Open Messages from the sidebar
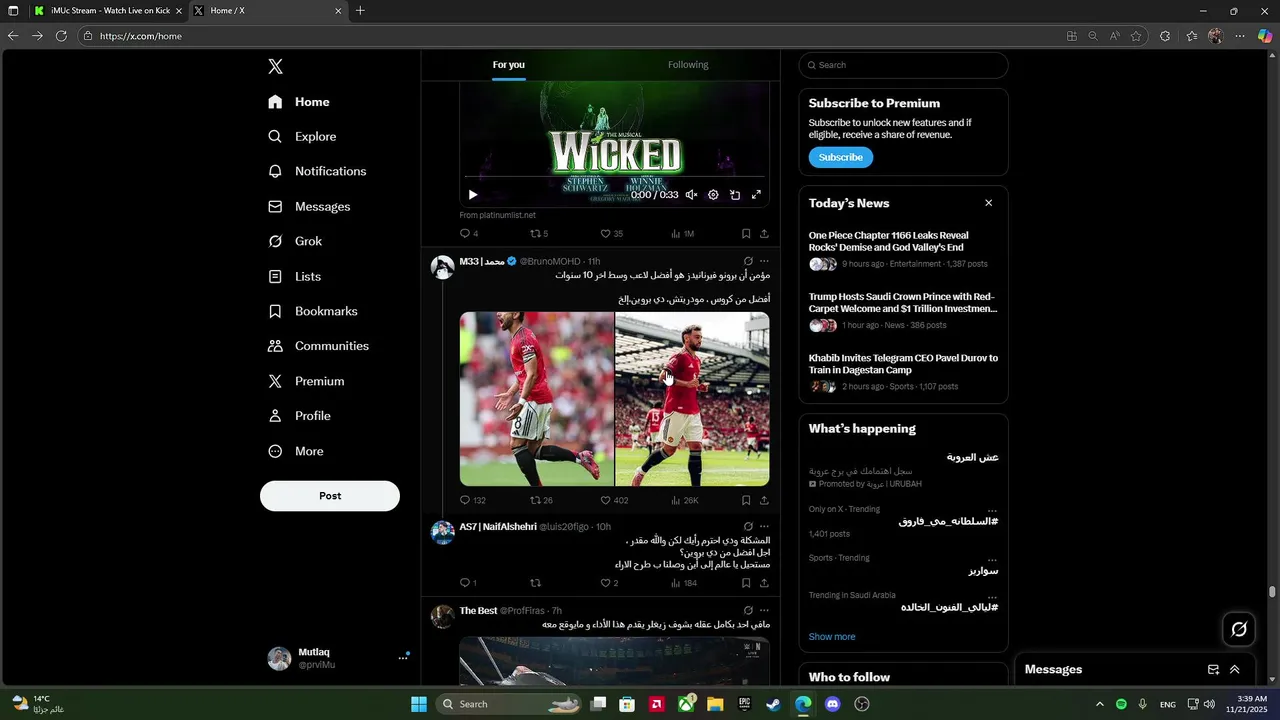 [x=309, y=207]
